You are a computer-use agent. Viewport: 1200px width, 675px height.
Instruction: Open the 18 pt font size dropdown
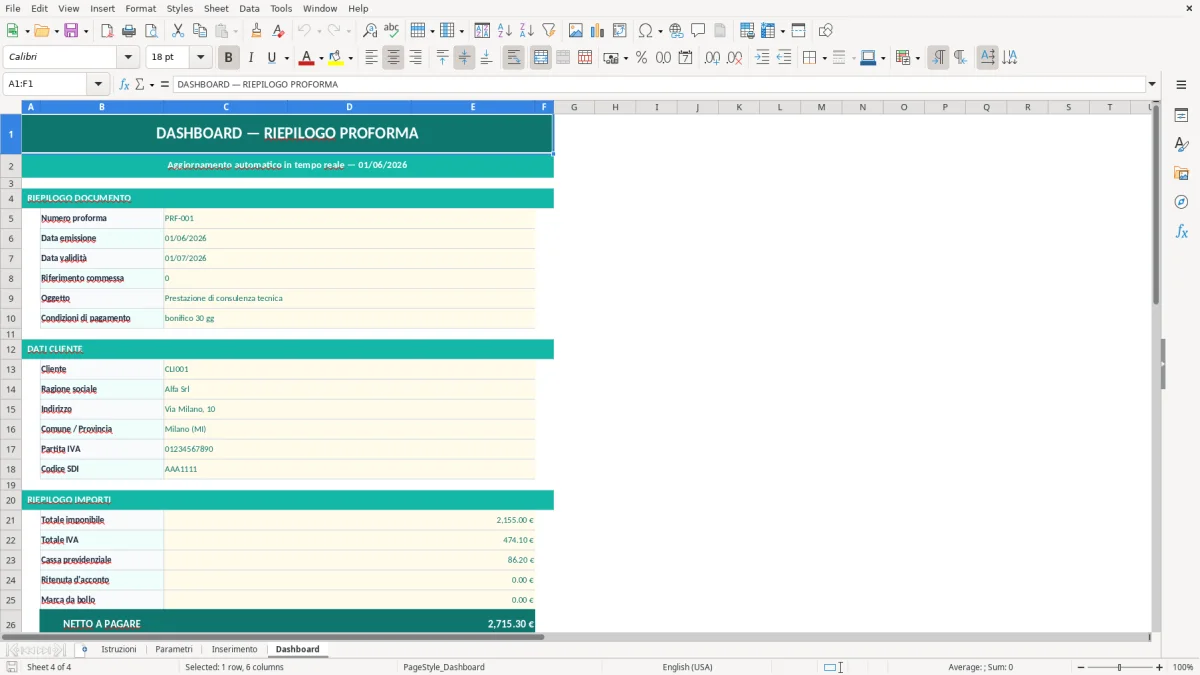[200, 58]
